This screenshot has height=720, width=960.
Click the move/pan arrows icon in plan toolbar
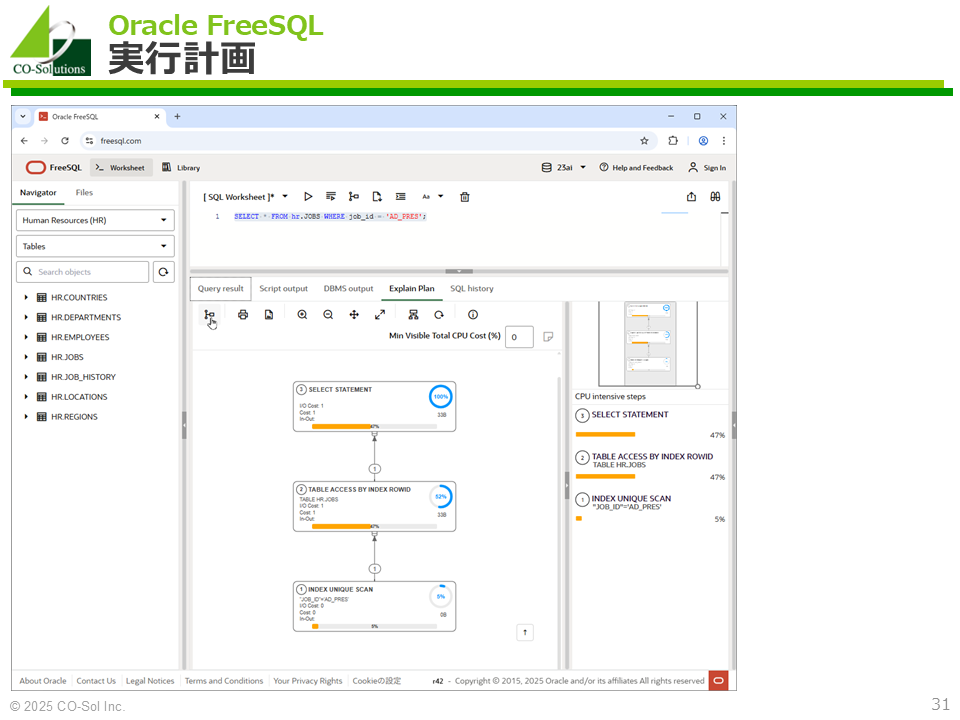coord(354,315)
